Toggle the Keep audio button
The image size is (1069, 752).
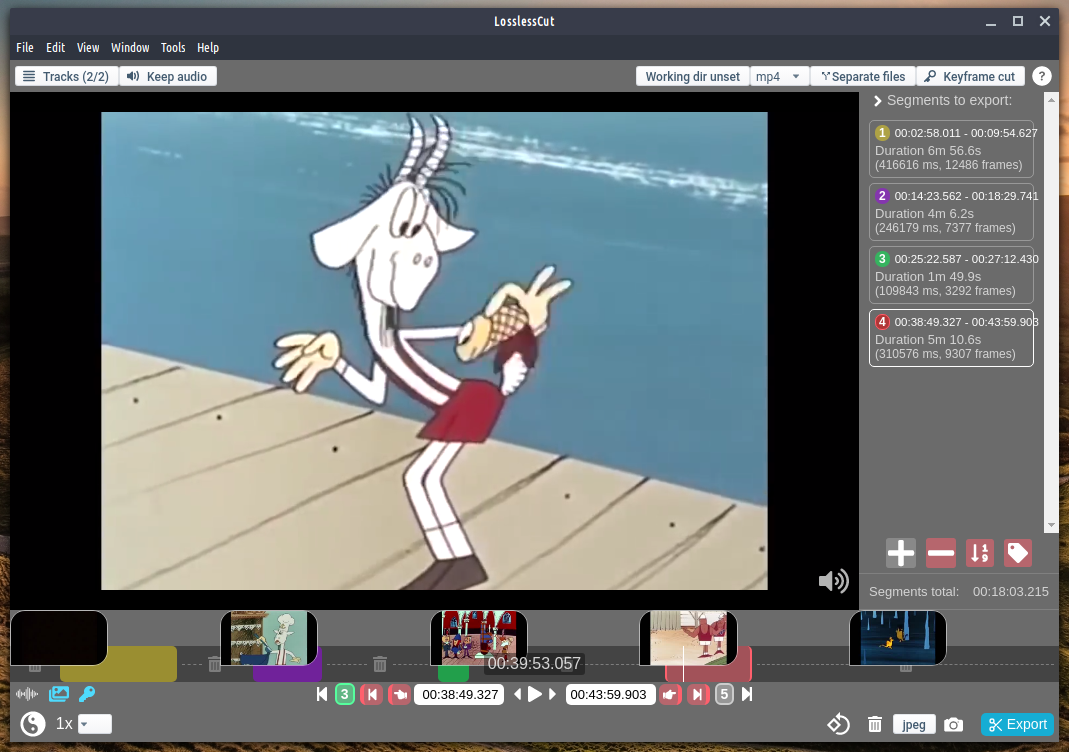click(x=168, y=76)
